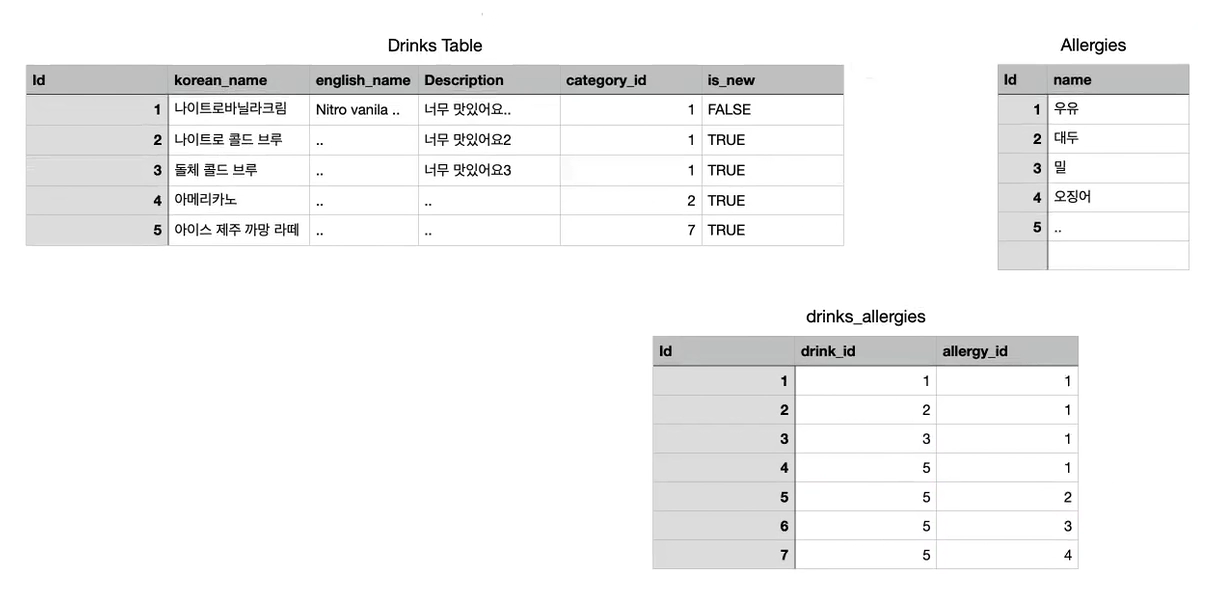Click row 7 header in drinks_allergies
This screenshot has width=1215, height=604.
(724, 555)
